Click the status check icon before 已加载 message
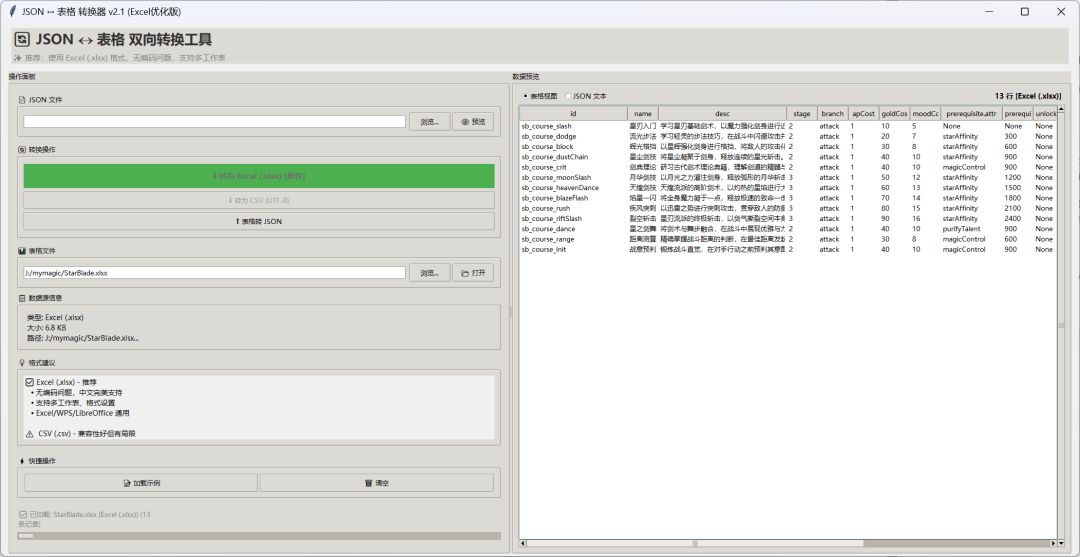 pyautogui.click(x=23, y=514)
